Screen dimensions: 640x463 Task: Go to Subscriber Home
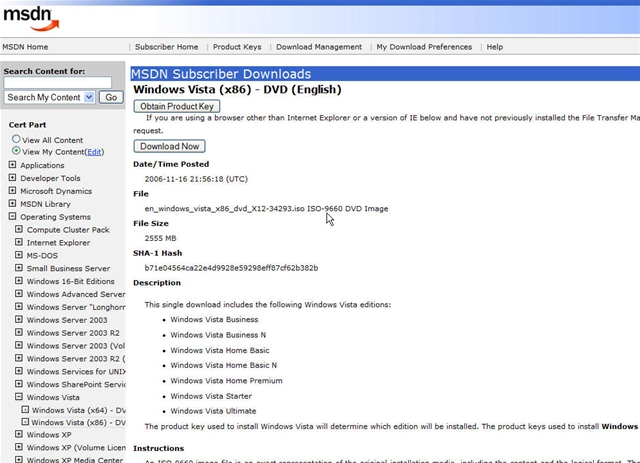click(x=167, y=47)
